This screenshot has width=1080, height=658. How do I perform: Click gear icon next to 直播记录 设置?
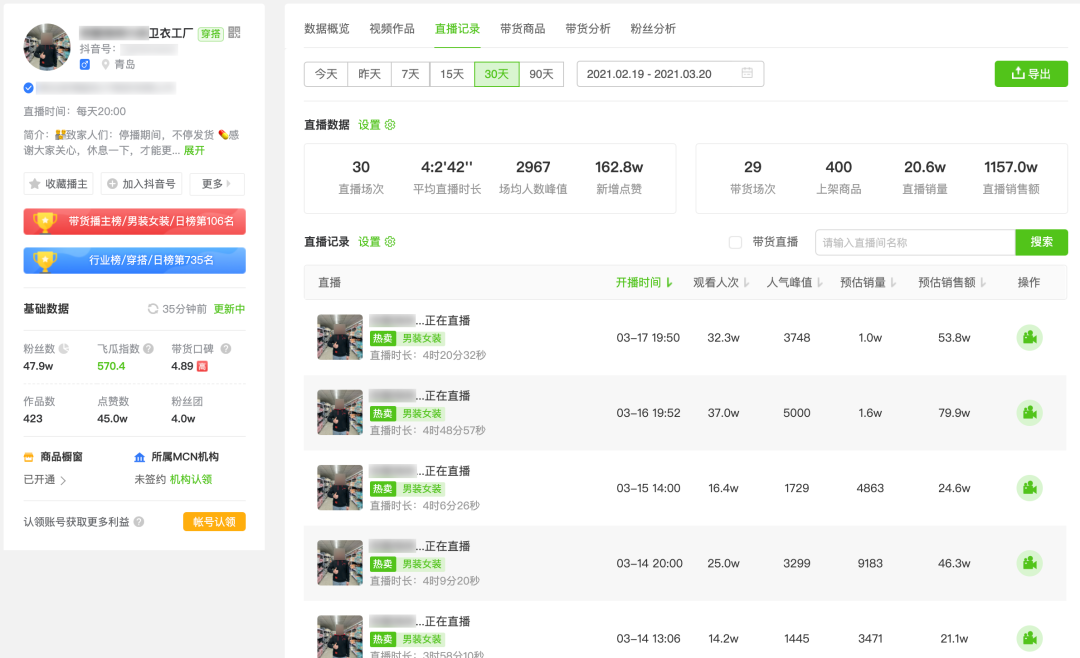[390, 242]
